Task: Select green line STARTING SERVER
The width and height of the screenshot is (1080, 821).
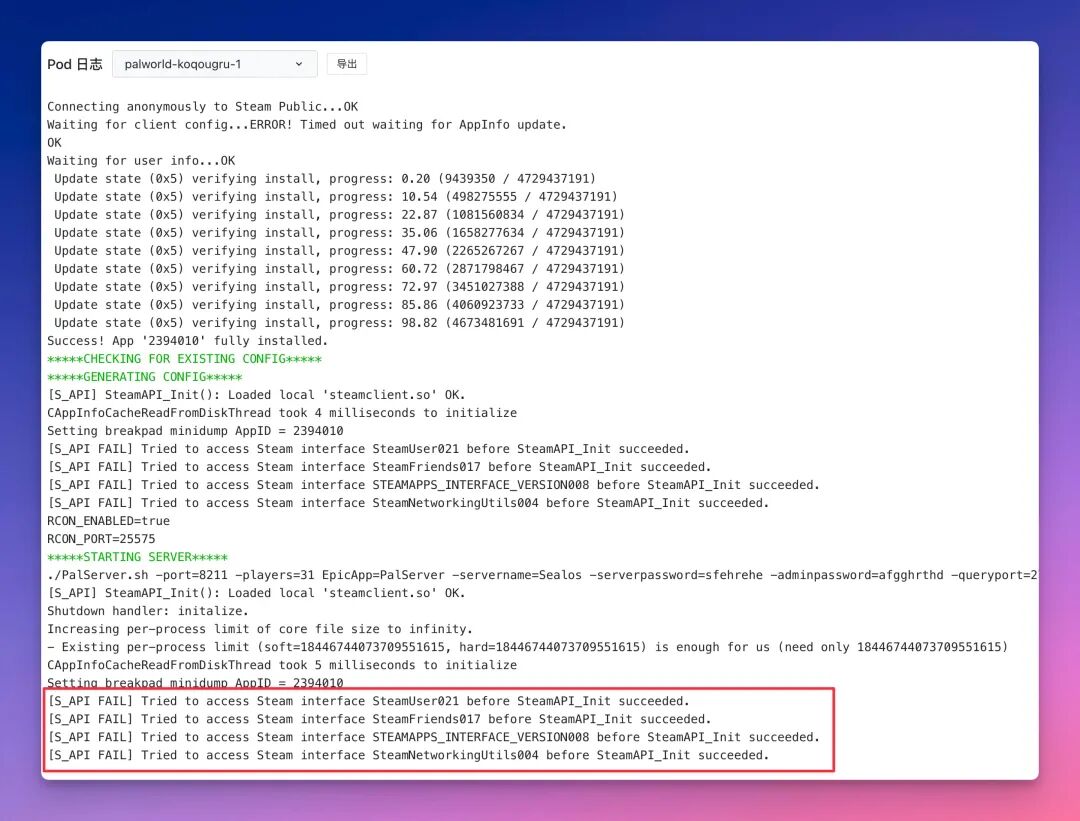Action: coord(138,557)
